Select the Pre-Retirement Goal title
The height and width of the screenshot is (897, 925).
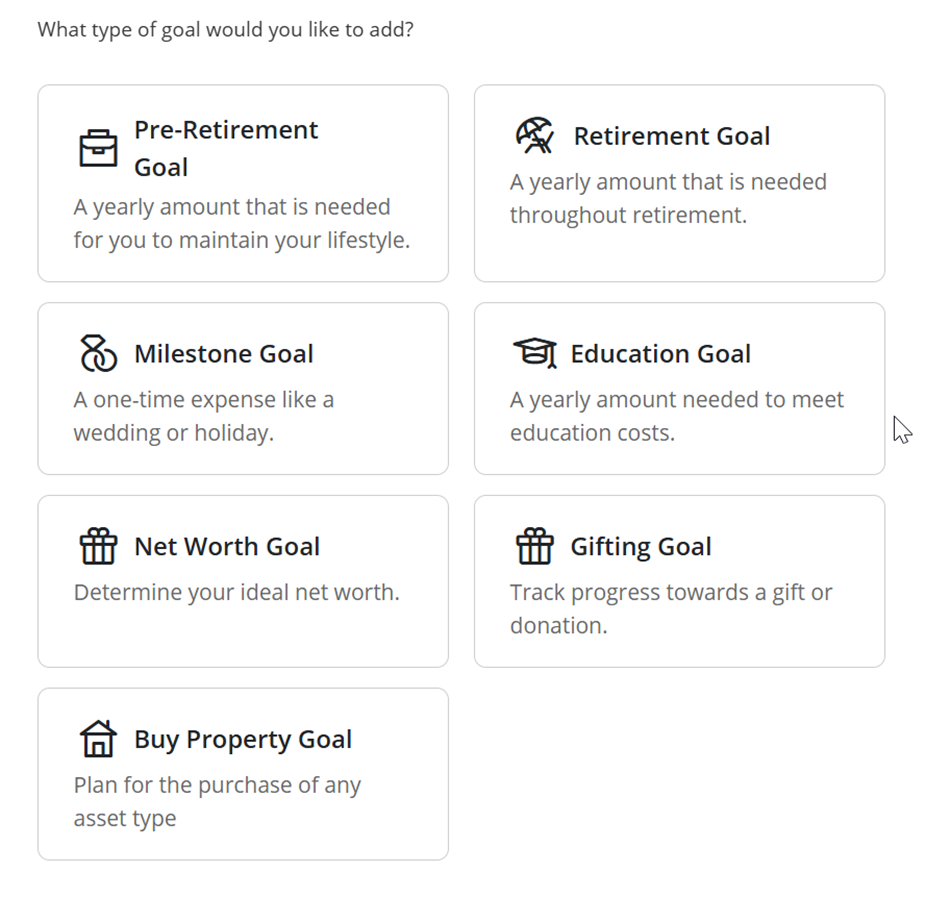click(x=226, y=148)
